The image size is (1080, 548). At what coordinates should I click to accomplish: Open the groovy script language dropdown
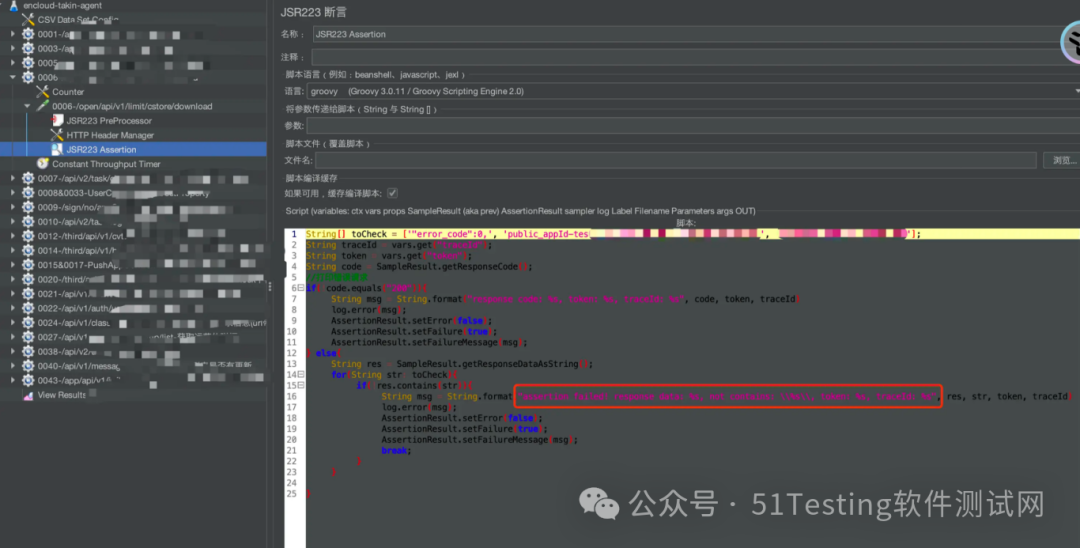tap(693, 91)
